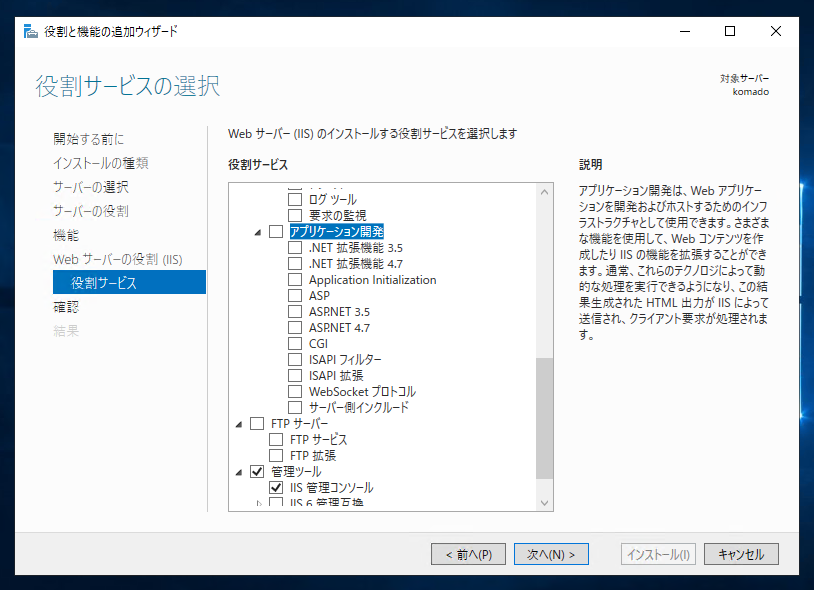This screenshot has height=590, width=814.
Task: Uncheck IIS 管理コンソール checkbox
Action: coord(276,488)
